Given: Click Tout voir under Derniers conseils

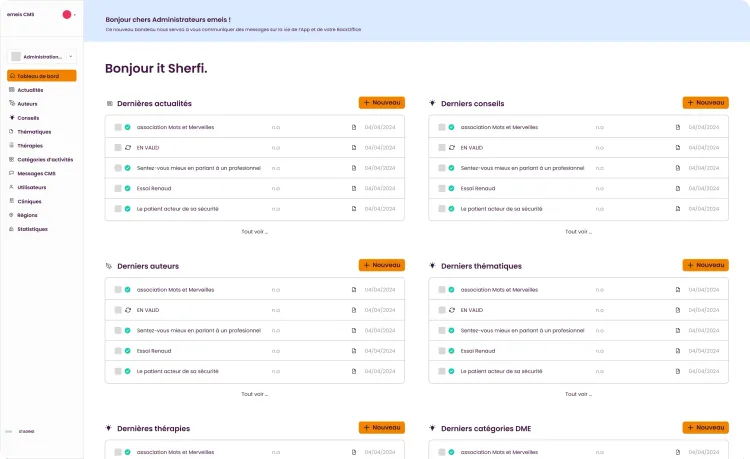Looking at the screenshot, I should (x=578, y=231).
